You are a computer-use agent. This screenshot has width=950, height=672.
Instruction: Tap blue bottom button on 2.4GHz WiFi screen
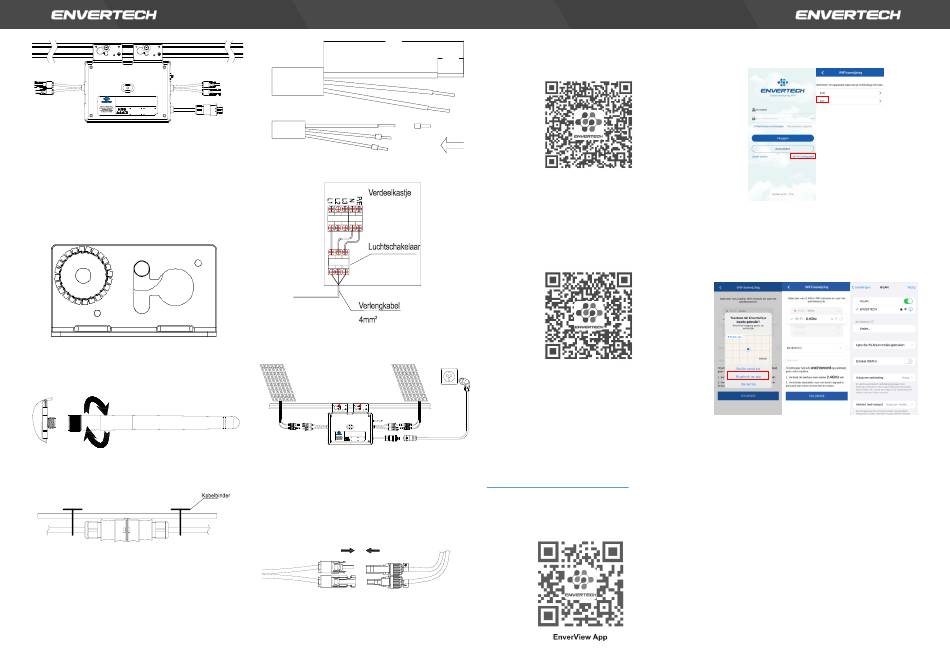click(817, 396)
